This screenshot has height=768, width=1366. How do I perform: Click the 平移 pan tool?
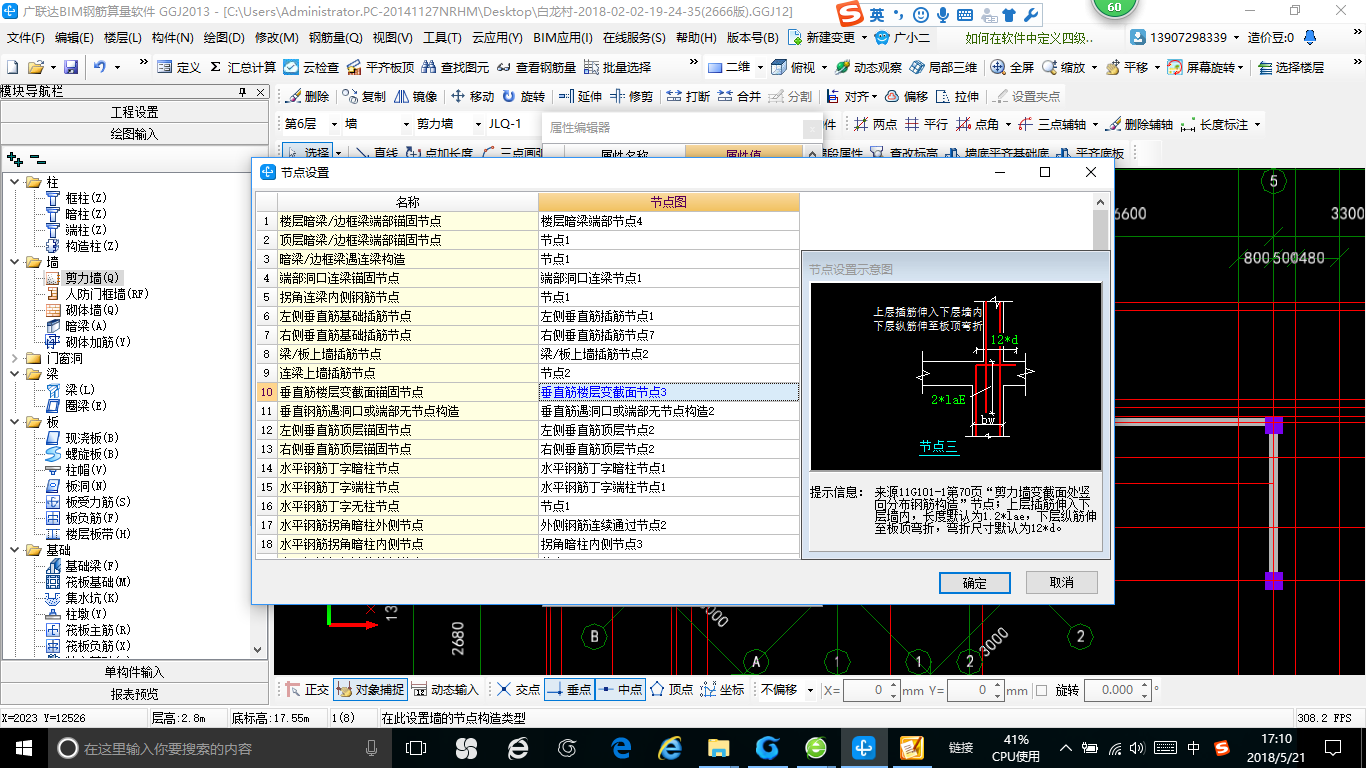pyautogui.click(x=1128, y=67)
